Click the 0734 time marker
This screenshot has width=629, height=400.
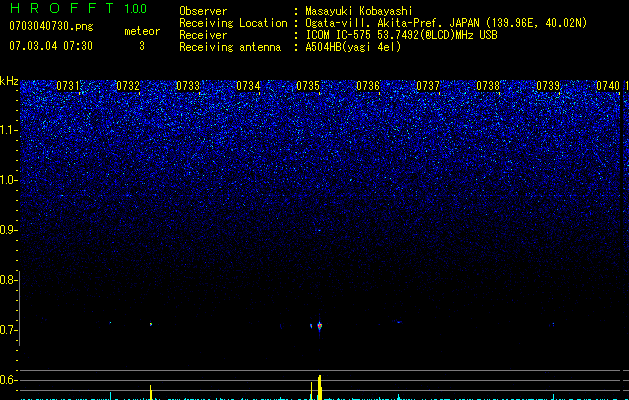coord(248,86)
